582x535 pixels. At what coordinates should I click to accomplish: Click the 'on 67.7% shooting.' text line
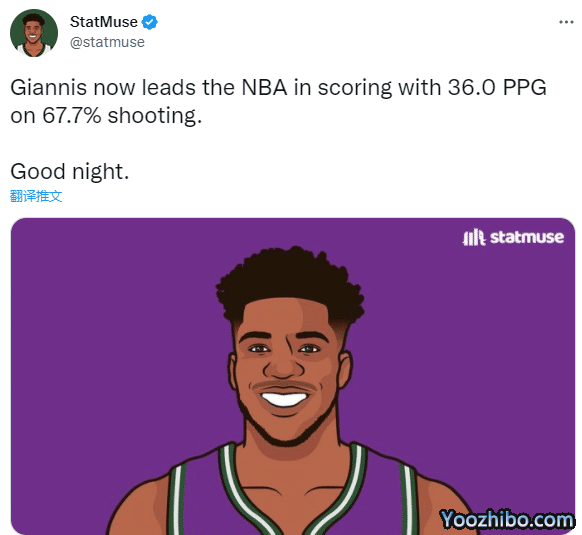tap(106, 115)
